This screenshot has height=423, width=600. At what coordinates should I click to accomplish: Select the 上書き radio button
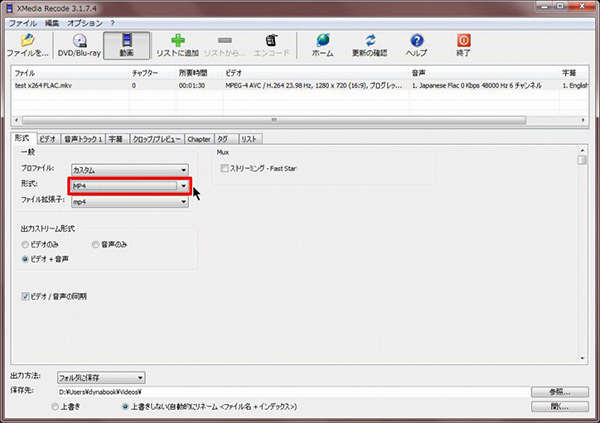click(x=55, y=407)
